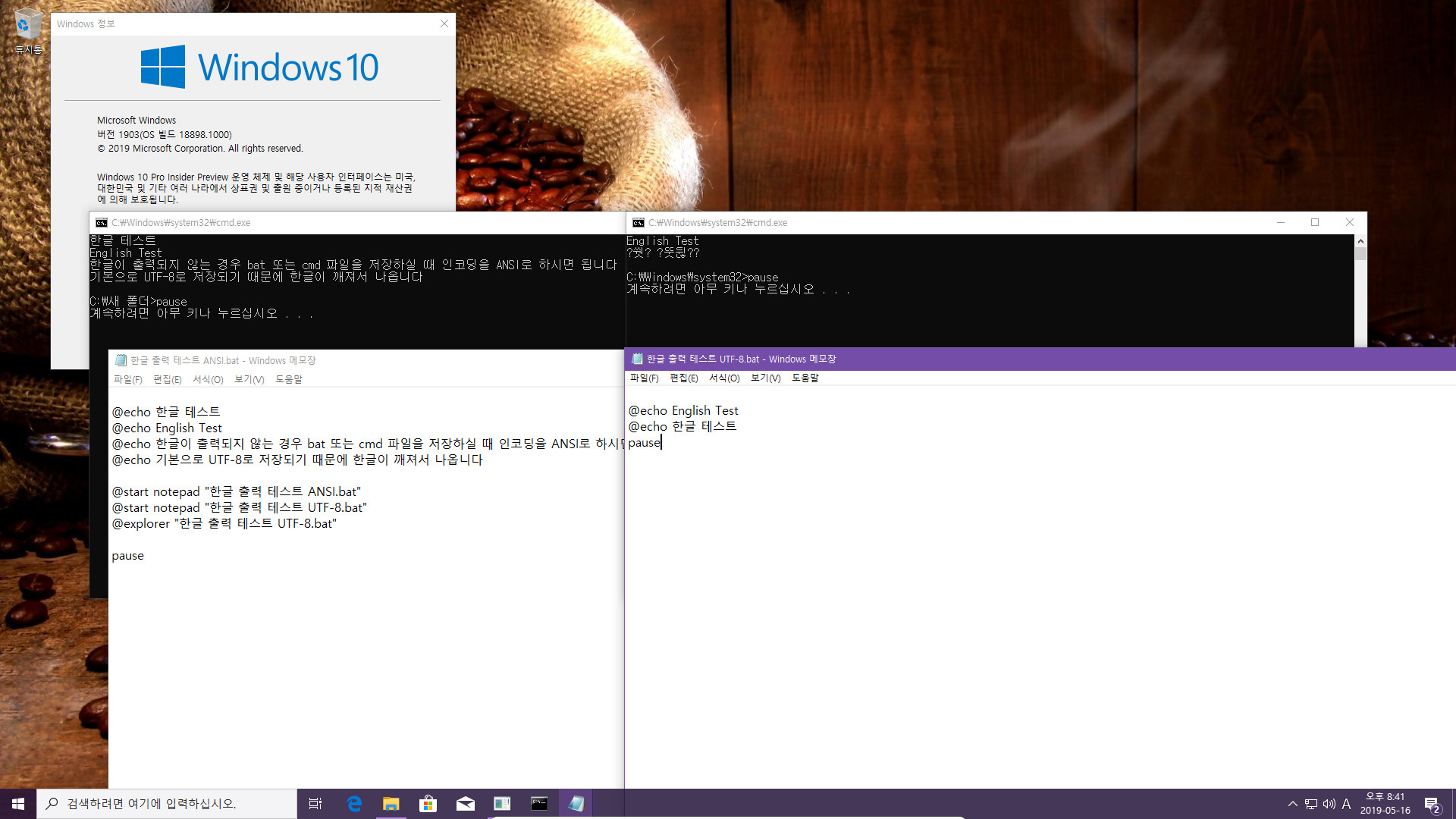Launch Microsoft Edge from the taskbar
This screenshot has height=819, width=1456.
click(x=354, y=804)
